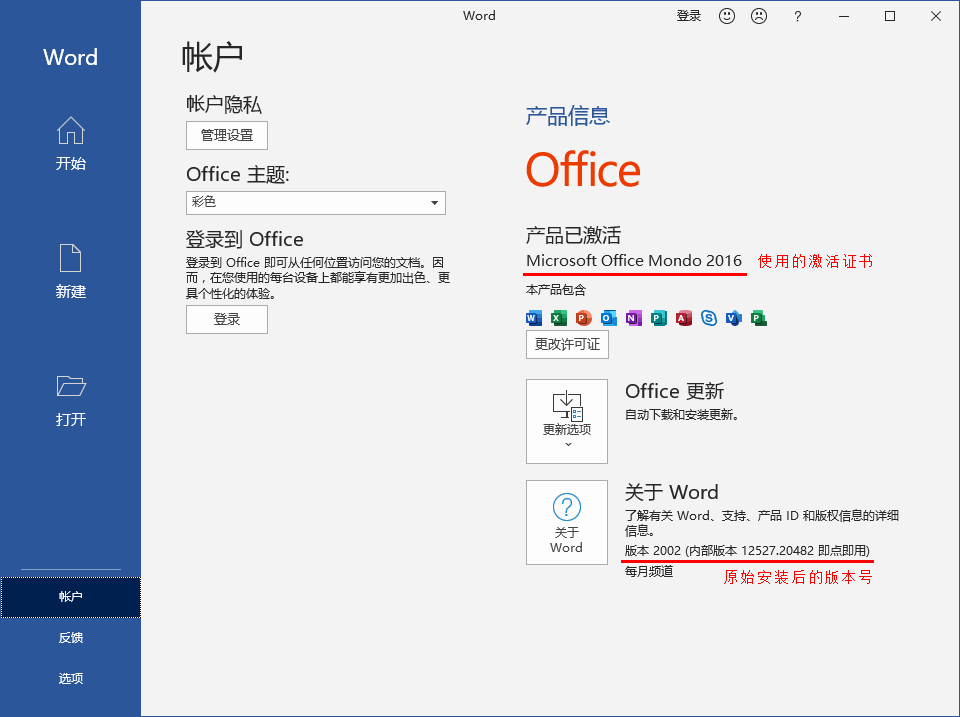Click the Microsoft Office Mondo 2016 text

pos(634,261)
